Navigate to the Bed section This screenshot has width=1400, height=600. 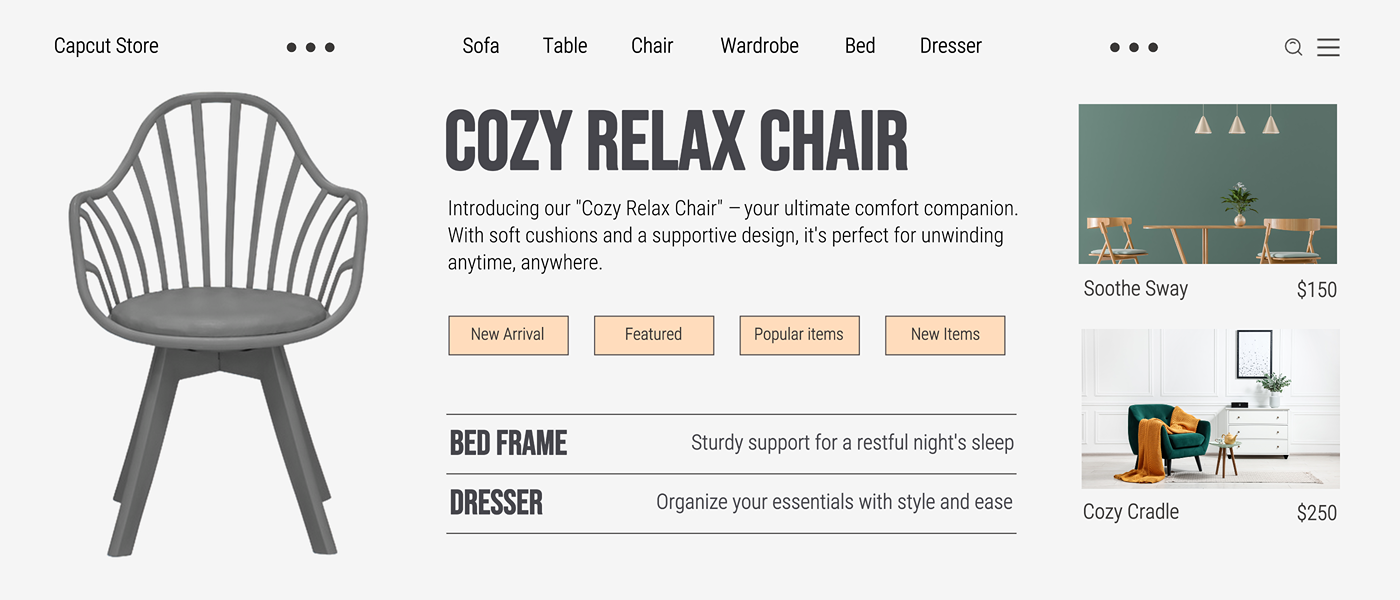click(860, 46)
